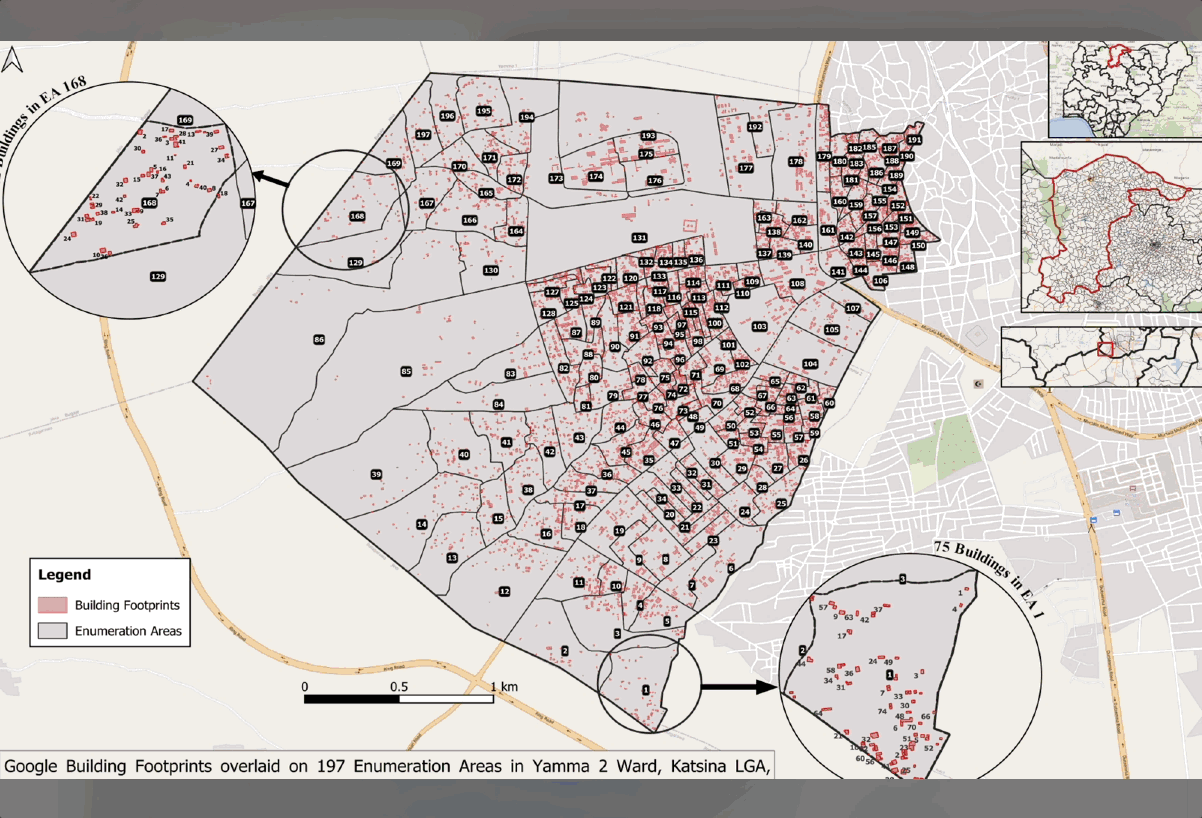Click label 1 on the main map
1202x818 pixels.
click(x=644, y=689)
